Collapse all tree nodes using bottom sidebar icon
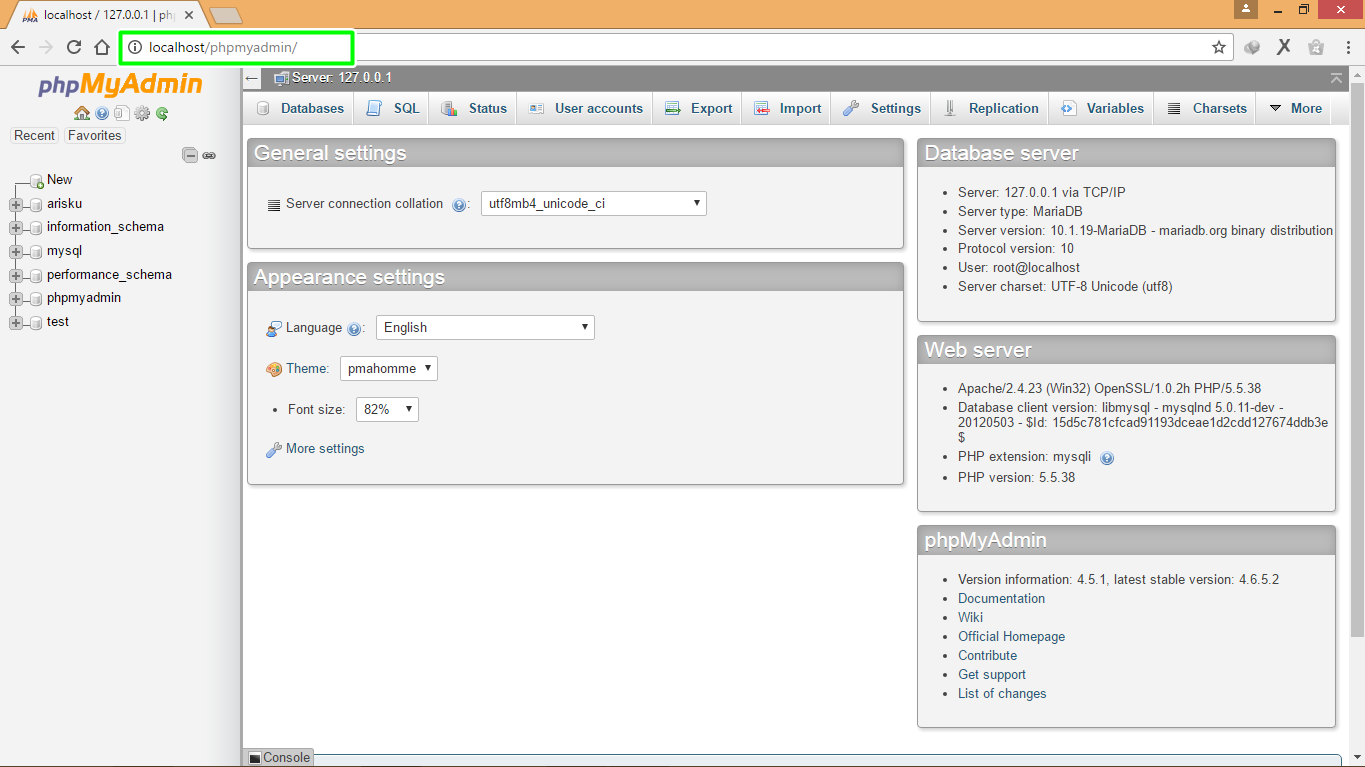 pos(190,155)
